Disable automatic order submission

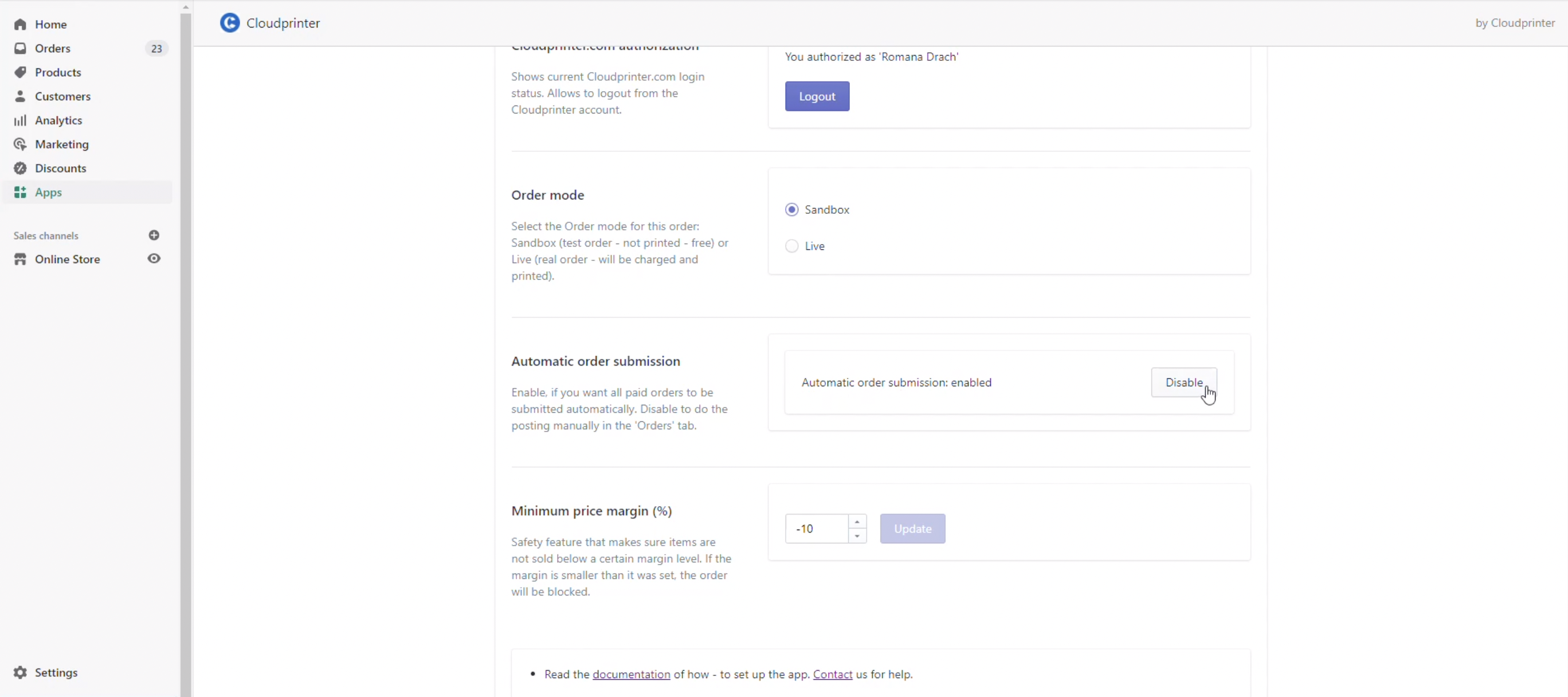click(x=1183, y=382)
